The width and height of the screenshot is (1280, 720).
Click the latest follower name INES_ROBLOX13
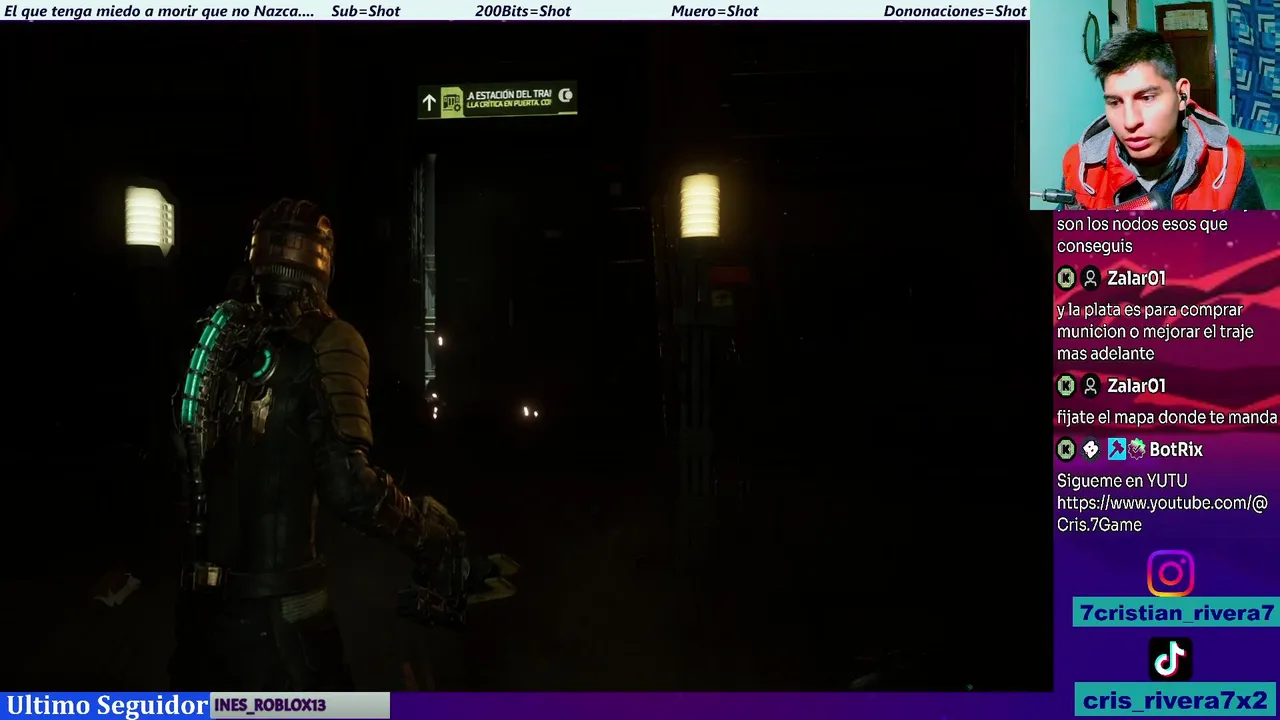270,705
